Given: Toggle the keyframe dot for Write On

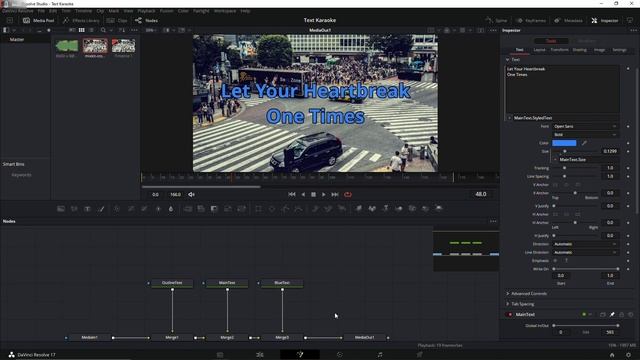Looking at the screenshot, I should click(628, 269).
